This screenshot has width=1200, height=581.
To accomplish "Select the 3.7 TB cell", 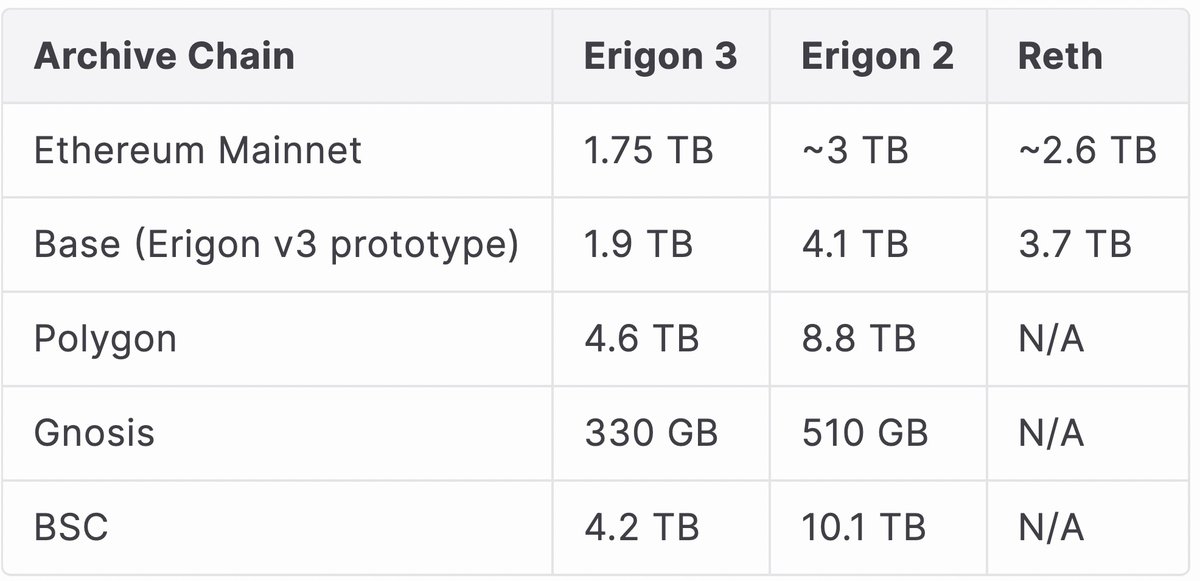I will (1074, 244).
